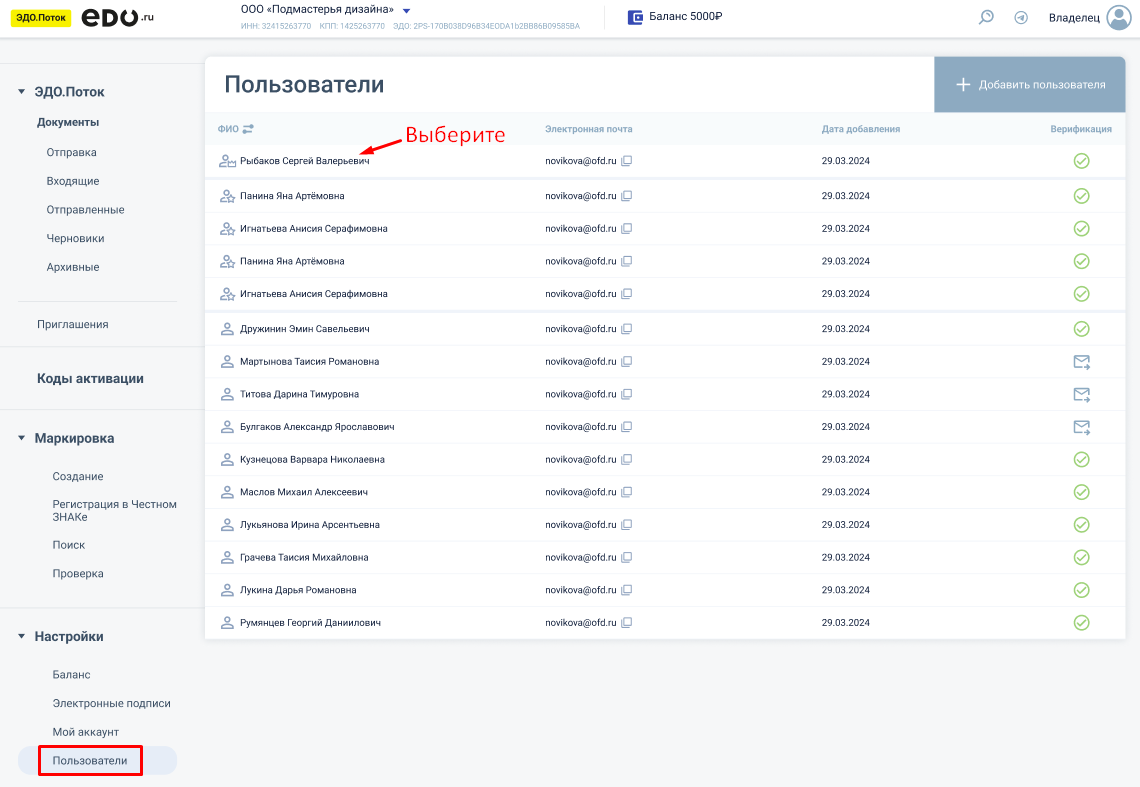Open Входящие in the sidebar
The height and width of the screenshot is (787, 1140).
pyautogui.click(x=72, y=181)
